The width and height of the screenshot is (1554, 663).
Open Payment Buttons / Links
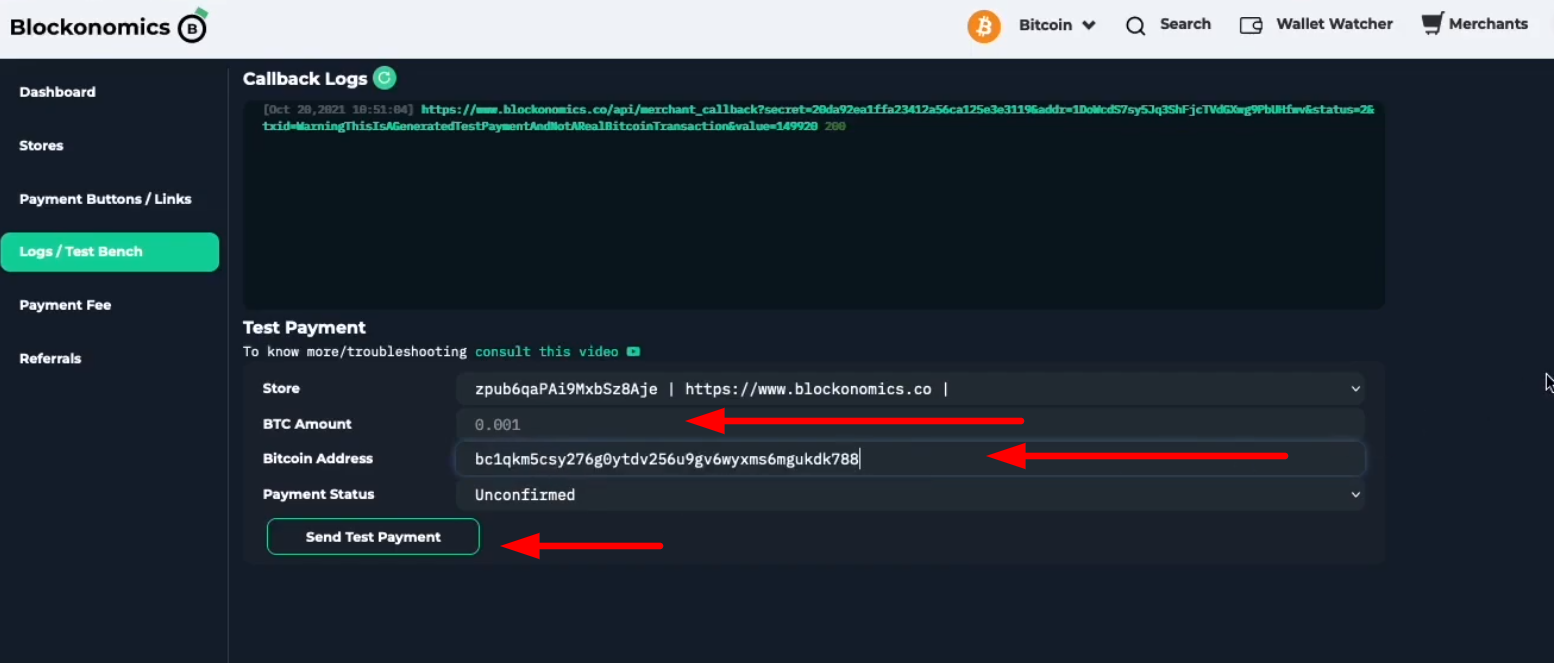(x=105, y=199)
